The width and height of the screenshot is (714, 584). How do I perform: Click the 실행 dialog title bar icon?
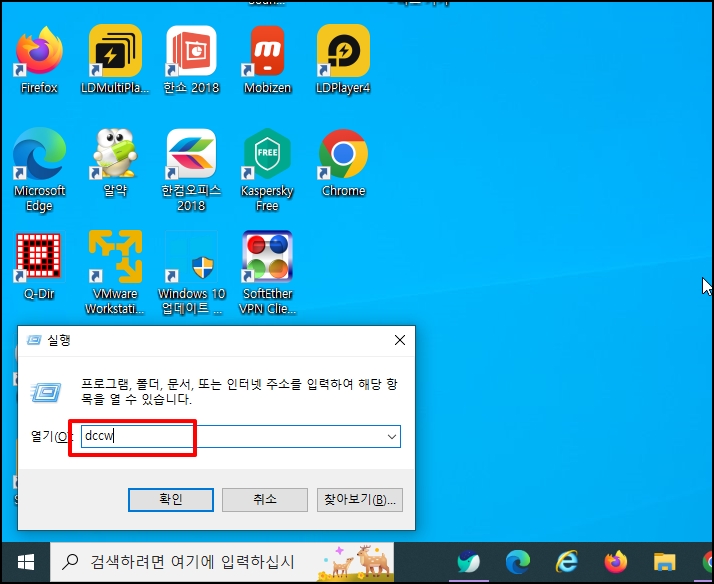(34, 340)
